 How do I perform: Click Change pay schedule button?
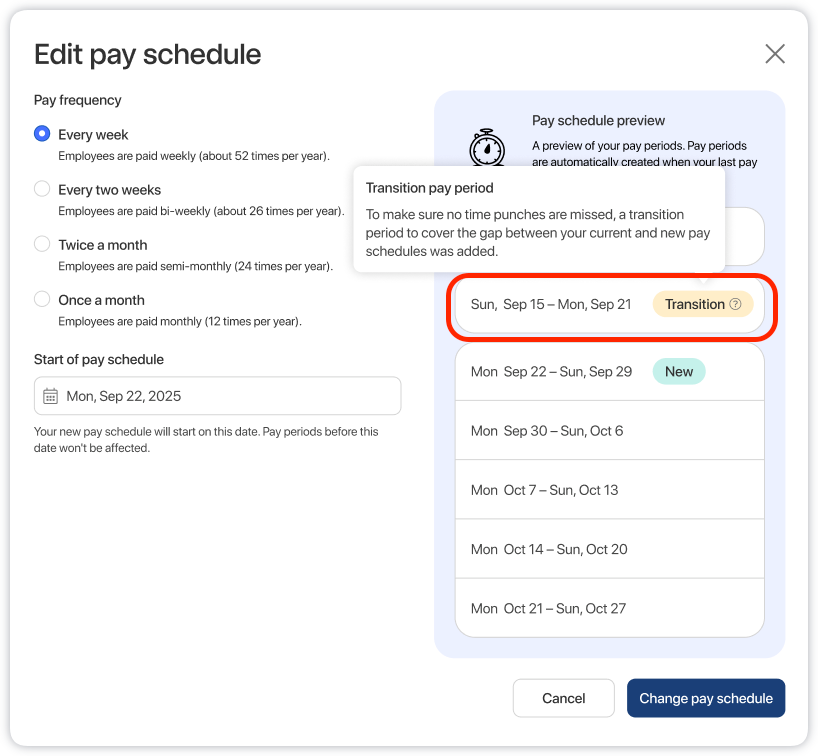pos(706,698)
